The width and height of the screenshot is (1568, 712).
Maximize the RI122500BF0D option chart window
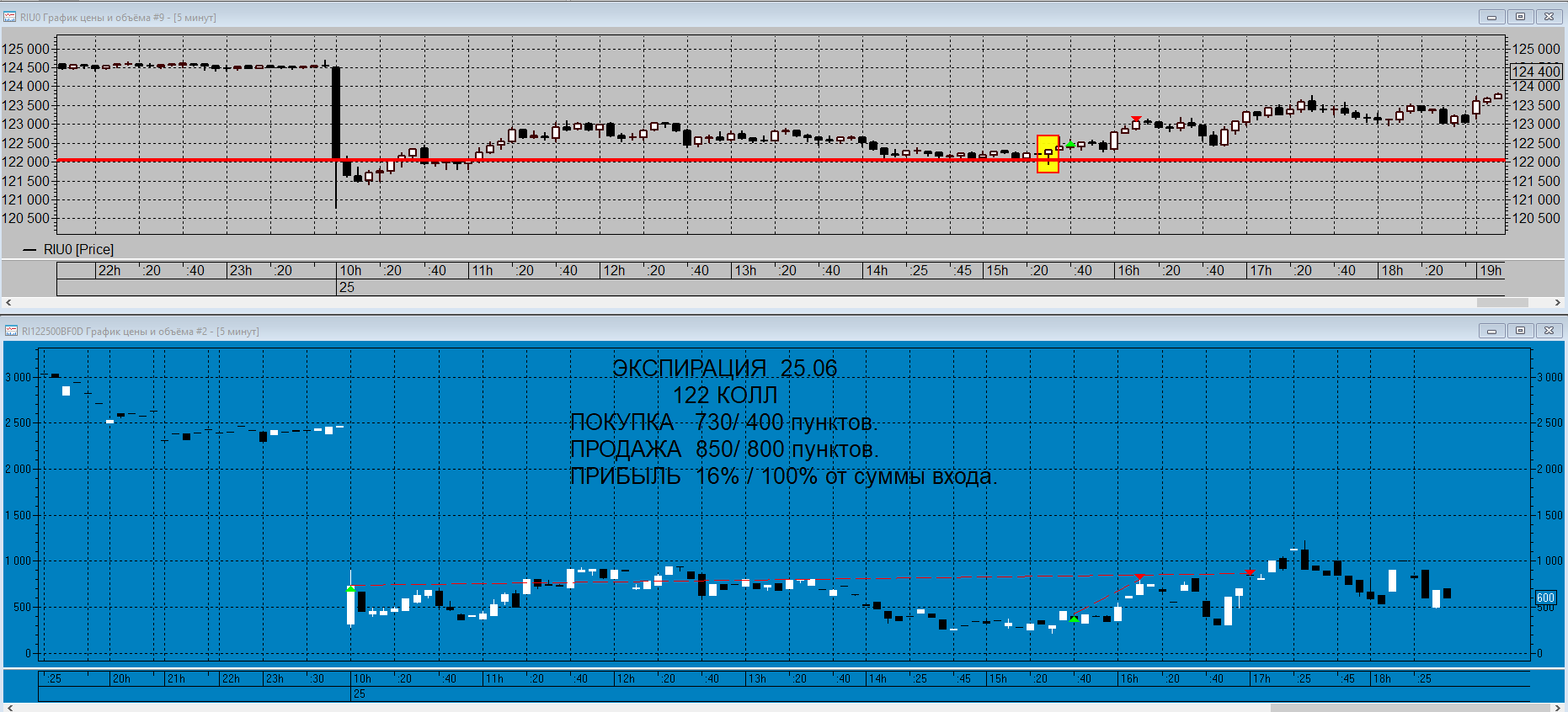[x=1520, y=331]
